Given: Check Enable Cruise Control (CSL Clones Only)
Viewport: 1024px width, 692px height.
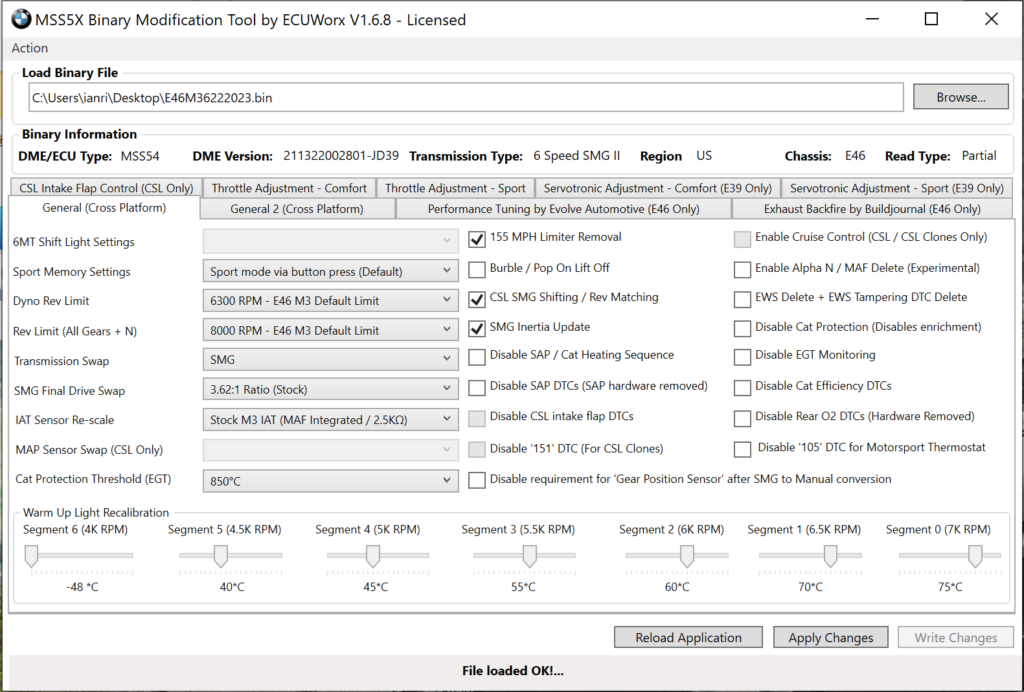Looking at the screenshot, I should (x=742, y=239).
